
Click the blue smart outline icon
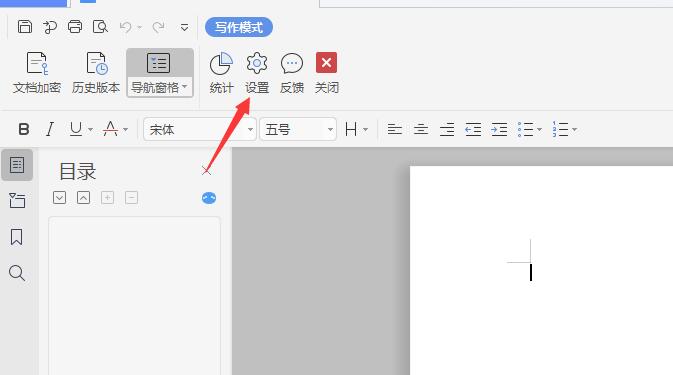point(209,198)
